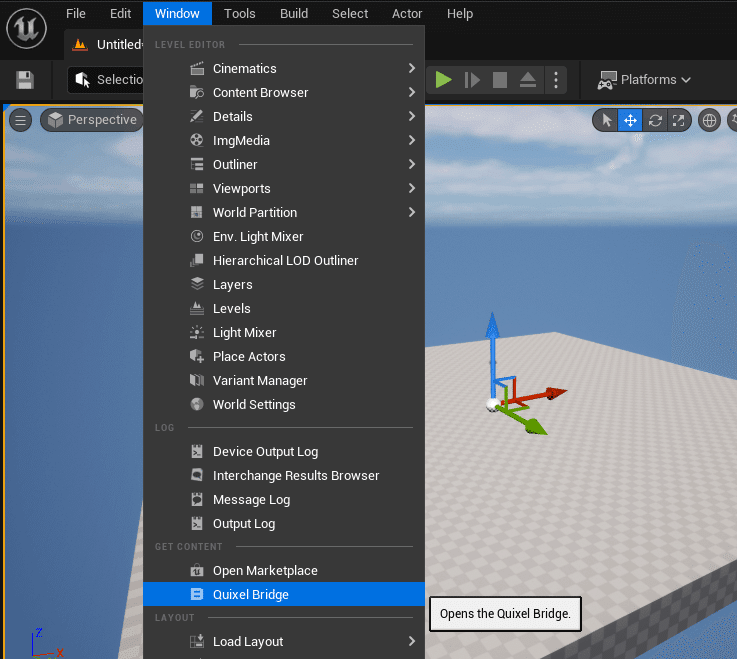Launch Quixel Bridge from the menu
This screenshot has width=737, height=659.
[x=284, y=594]
